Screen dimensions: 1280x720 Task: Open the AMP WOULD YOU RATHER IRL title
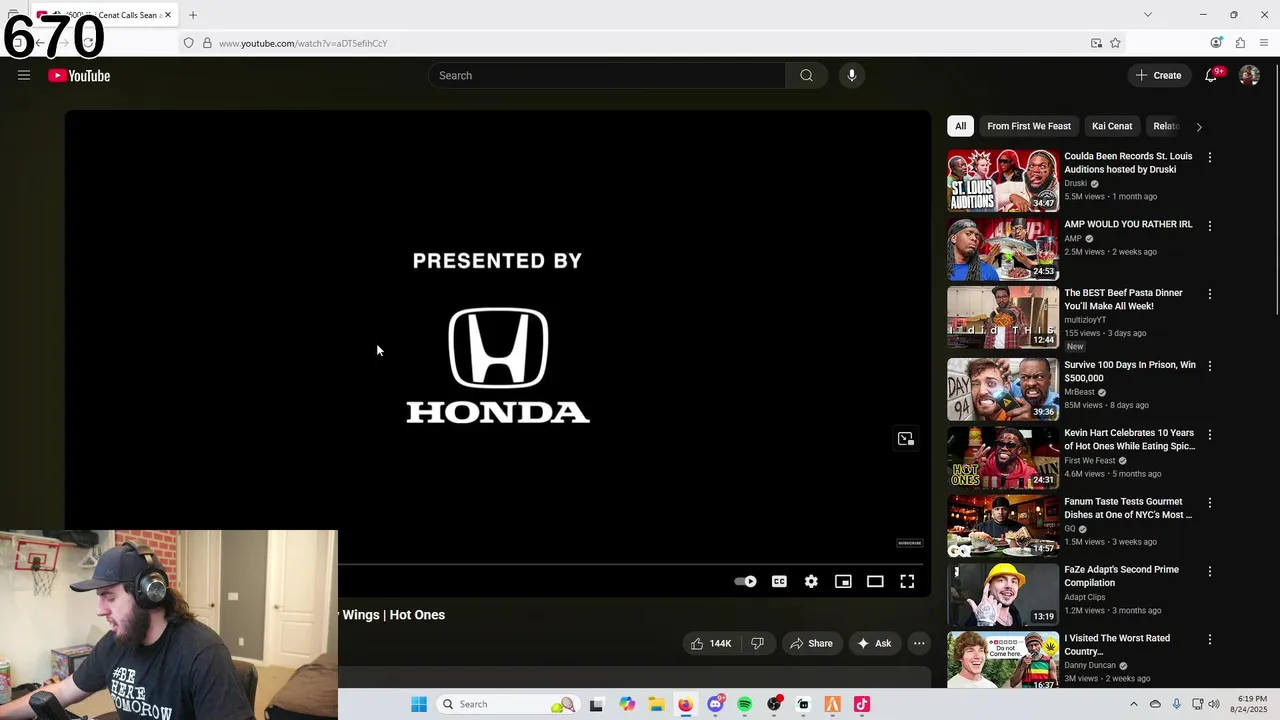coord(1128,224)
